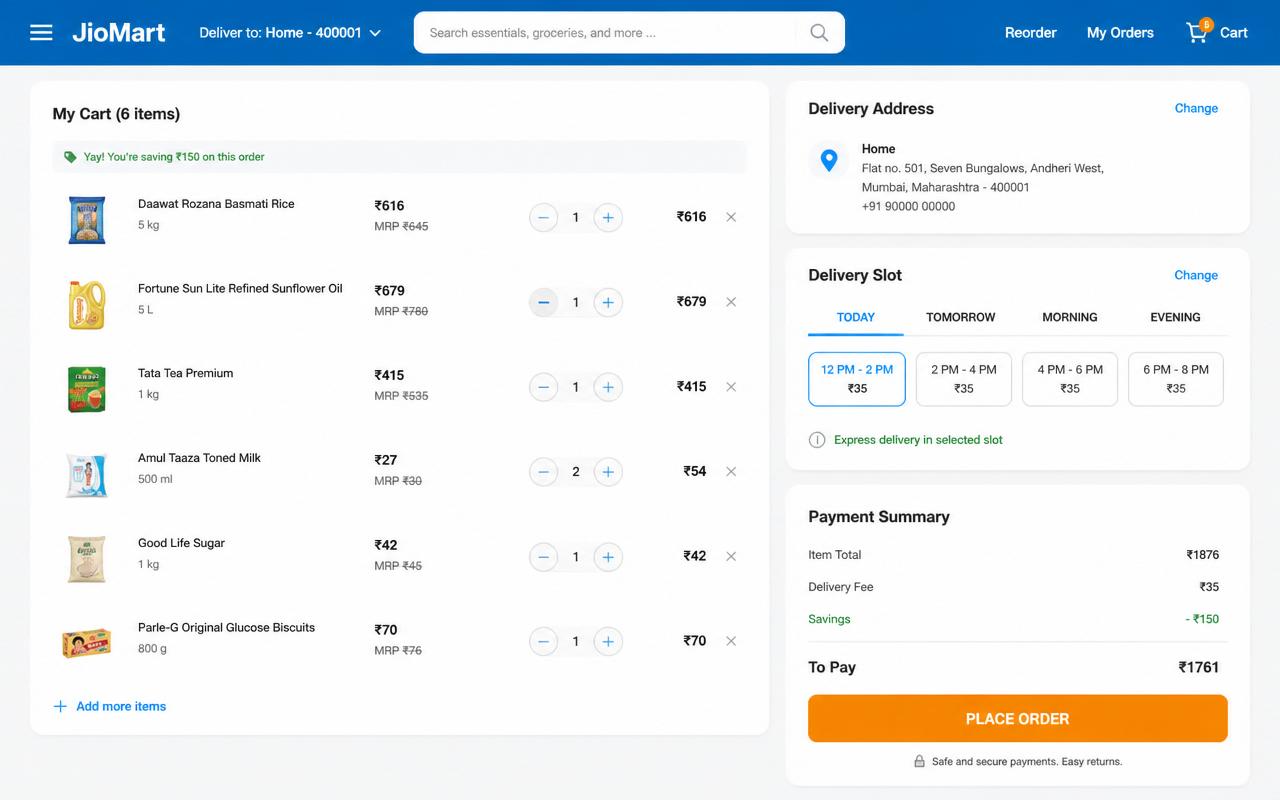The width and height of the screenshot is (1280, 800).
Task: Select the 6 PM - 8 PM slot
Action: click(x=1176, y=379)
